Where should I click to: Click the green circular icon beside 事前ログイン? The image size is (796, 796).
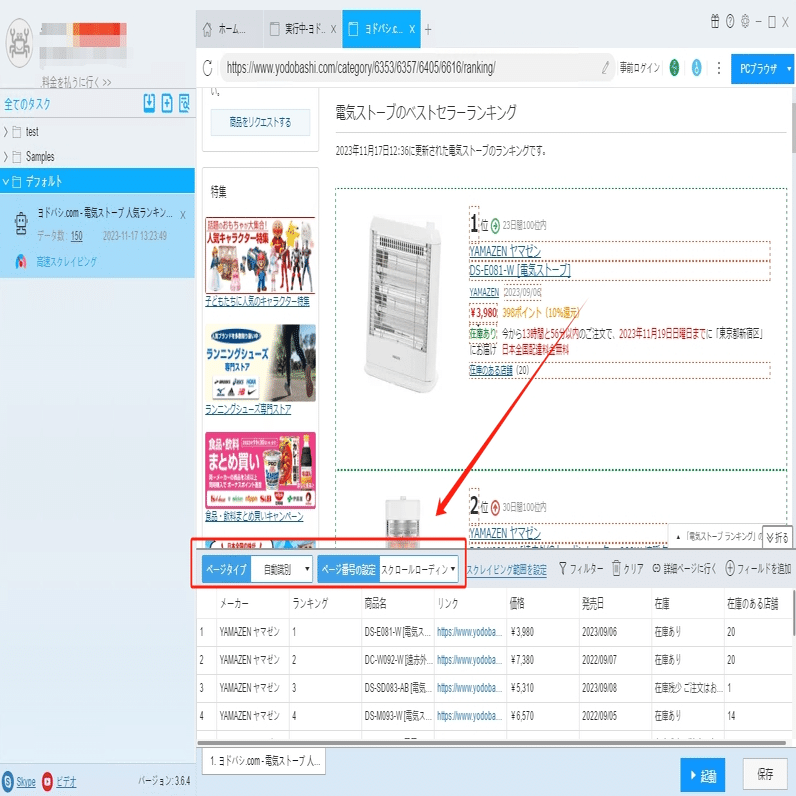(x=674, y=68)
